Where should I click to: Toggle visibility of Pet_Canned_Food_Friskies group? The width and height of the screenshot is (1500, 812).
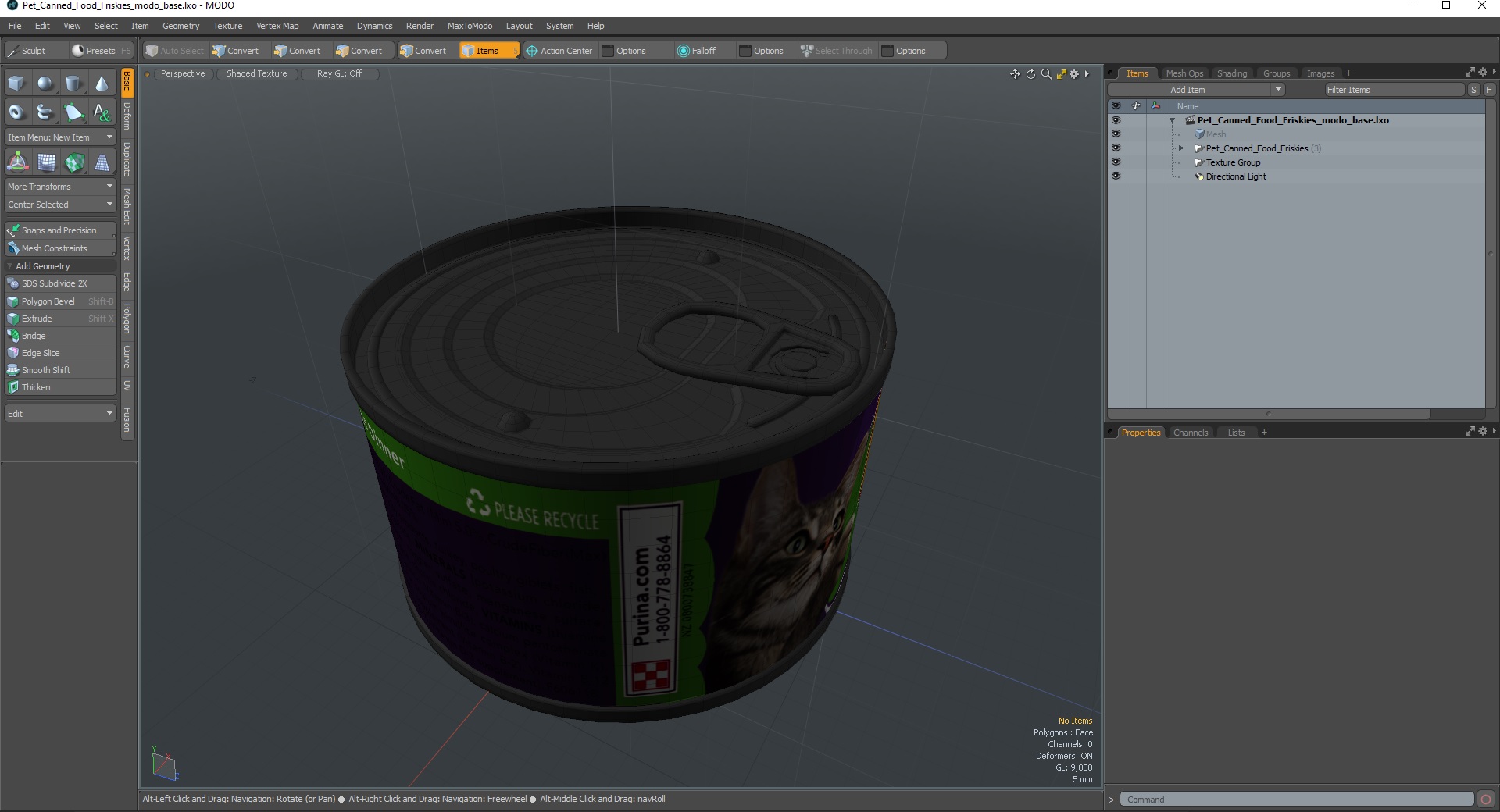[1116, 148]
